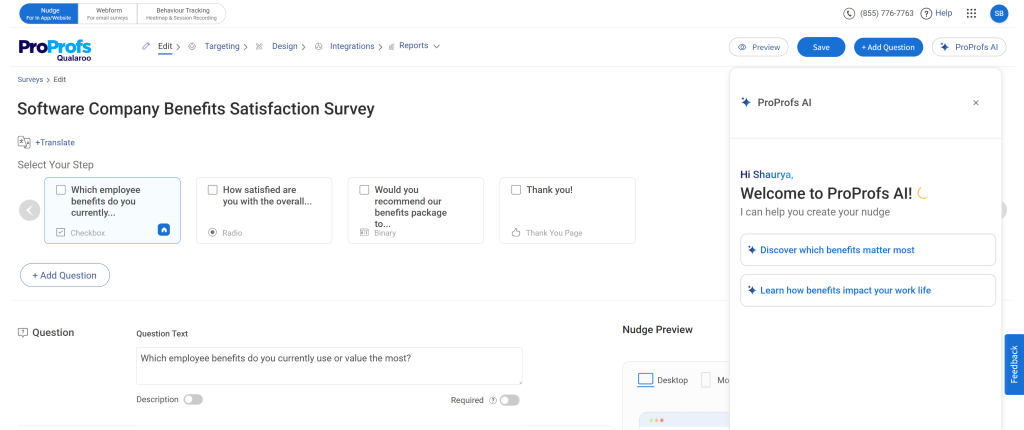Screen dimensions: 1024x430
Task: Switch to Behaviour Tracking tab
Action: coord(182,14)
